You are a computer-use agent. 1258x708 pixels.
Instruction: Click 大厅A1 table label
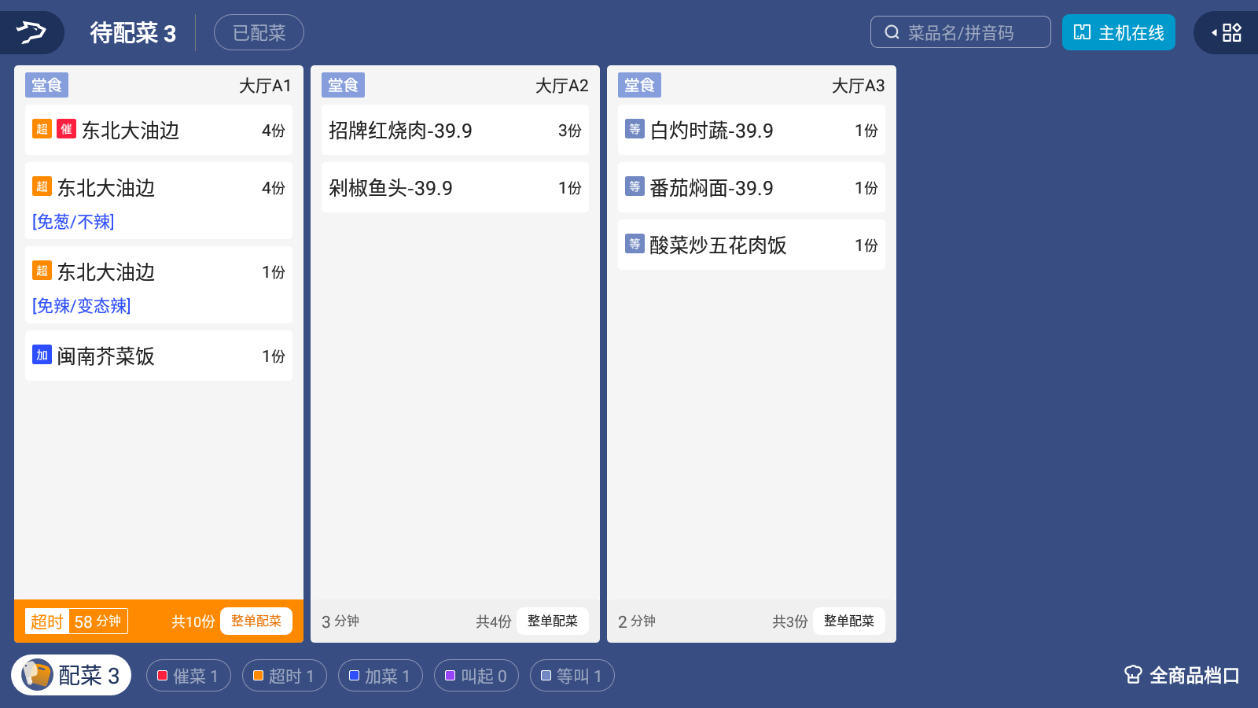pos(265,86)
